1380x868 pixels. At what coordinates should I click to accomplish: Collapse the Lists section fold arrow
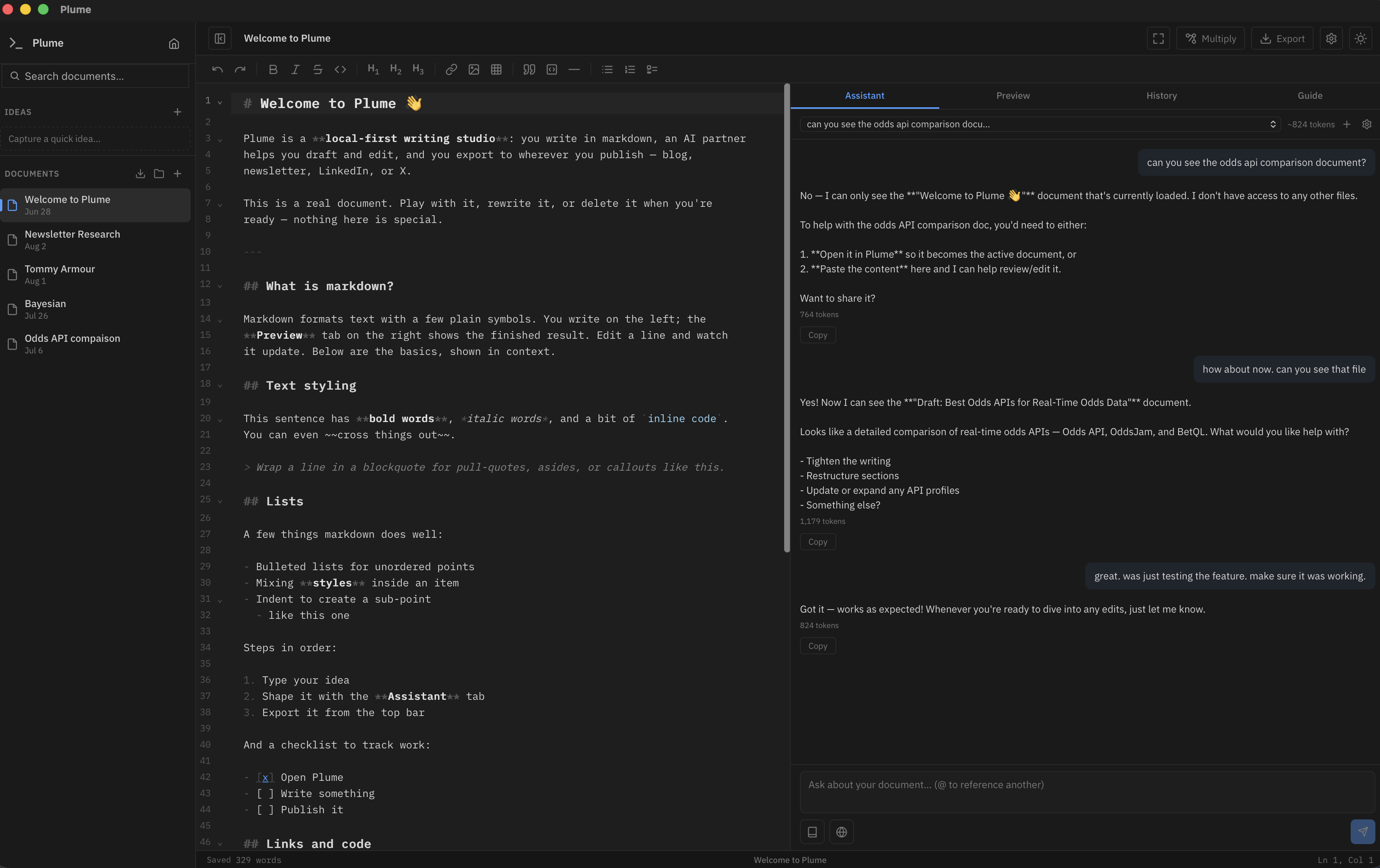(220, 502)
